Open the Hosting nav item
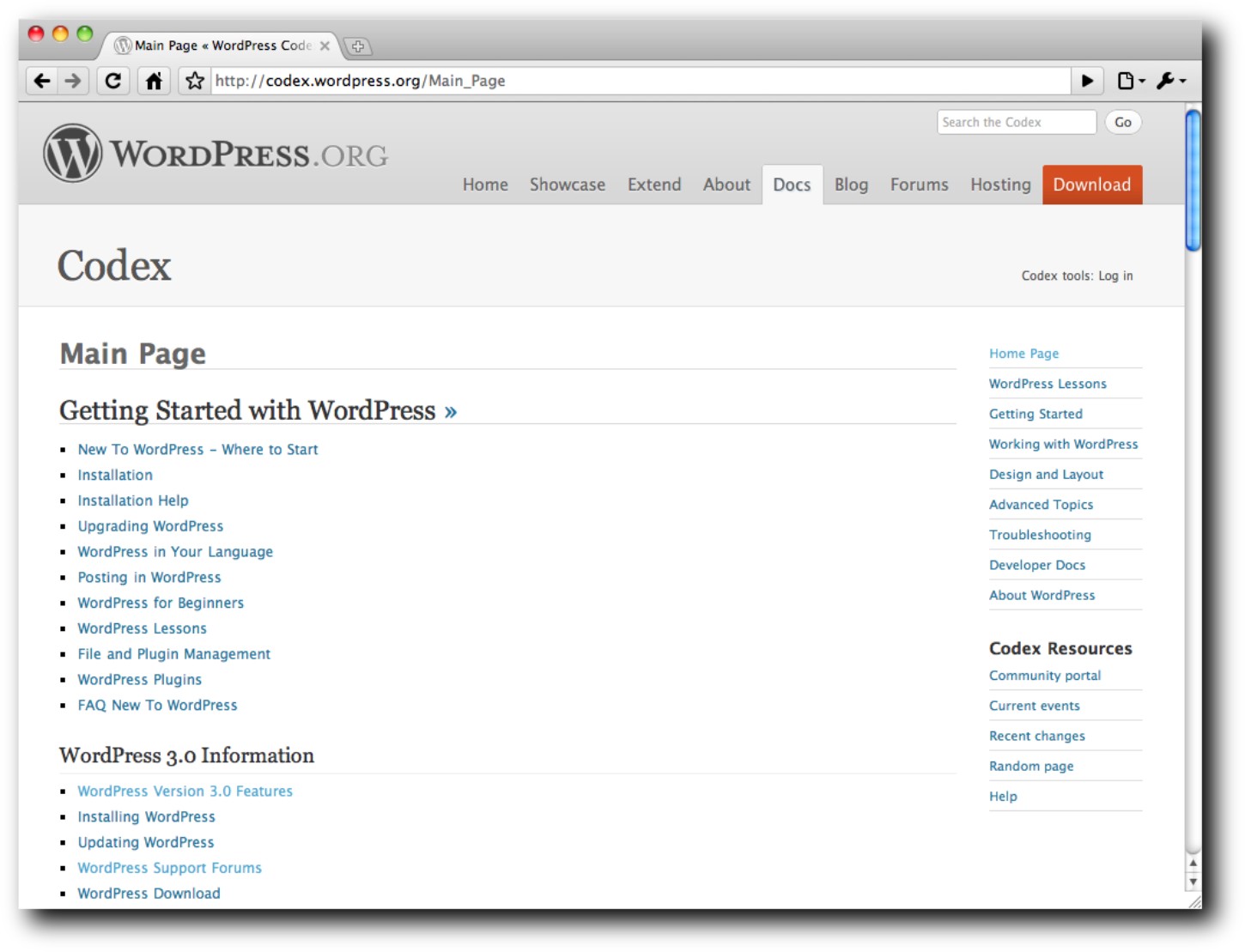The image size is (1245, 952). (x=1000, y=185)
